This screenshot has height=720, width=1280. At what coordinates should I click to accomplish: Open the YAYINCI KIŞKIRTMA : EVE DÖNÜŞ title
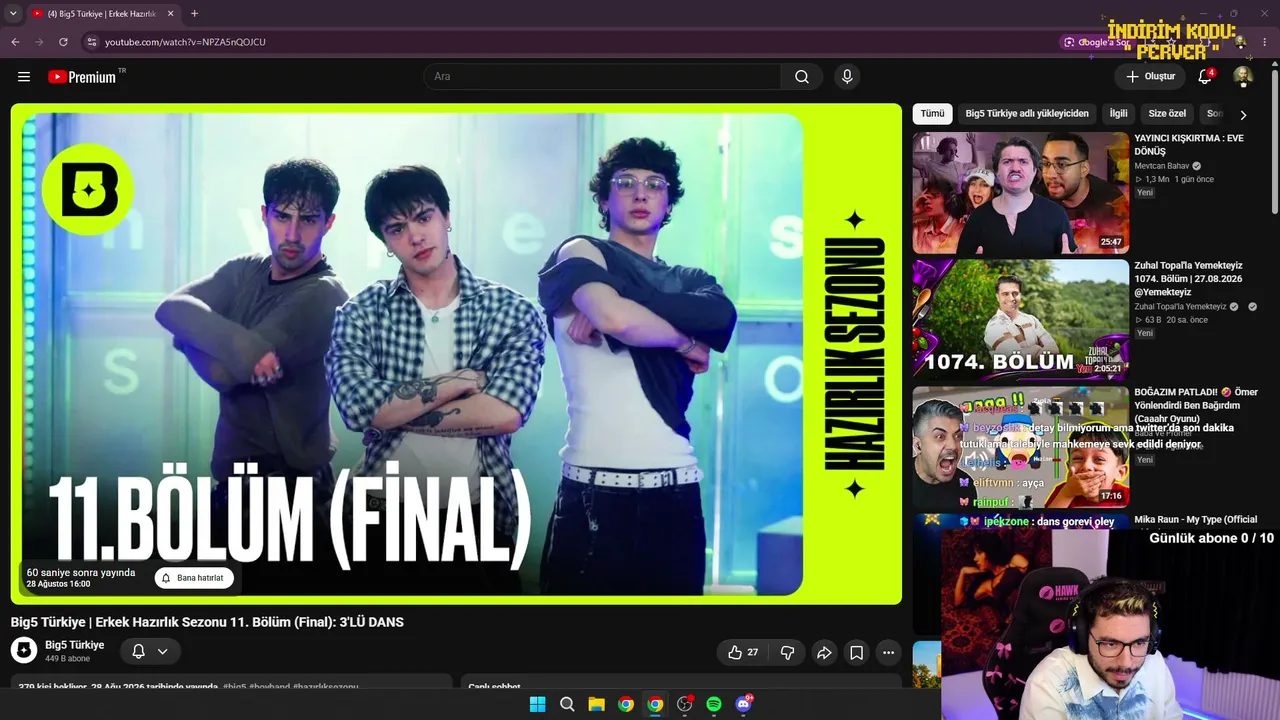coord(1189,145)
